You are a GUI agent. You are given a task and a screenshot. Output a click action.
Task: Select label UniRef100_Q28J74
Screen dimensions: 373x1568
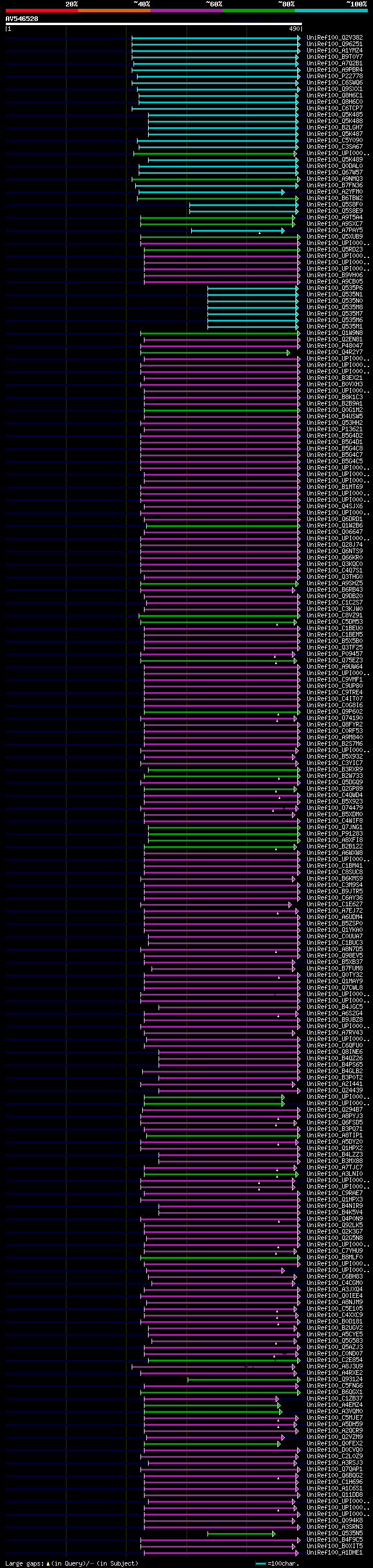click(x=335, y=545)
